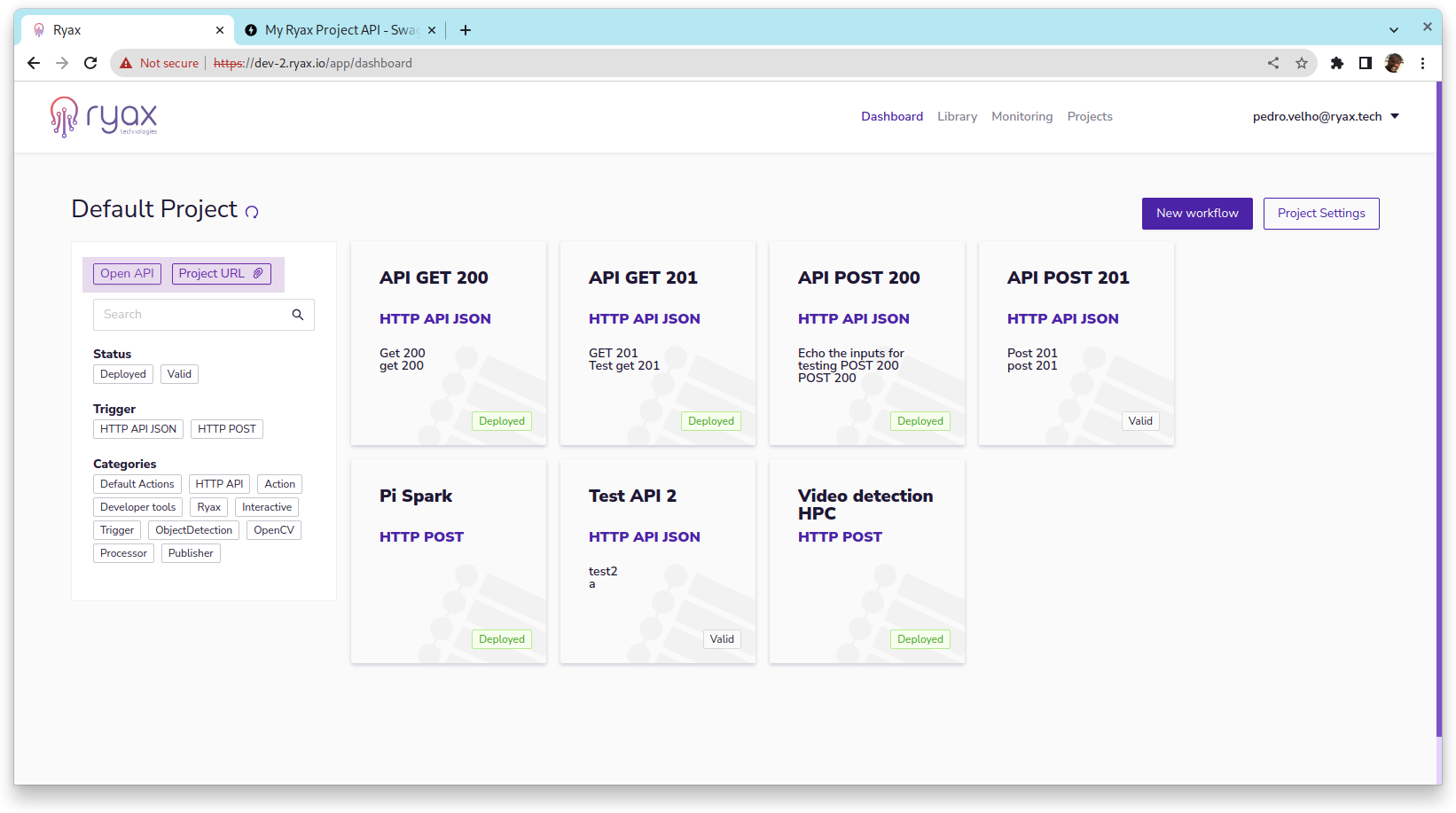Click the New workflow button
This screenshot has height=813, width=1456.
click(x=1197, y=214)
